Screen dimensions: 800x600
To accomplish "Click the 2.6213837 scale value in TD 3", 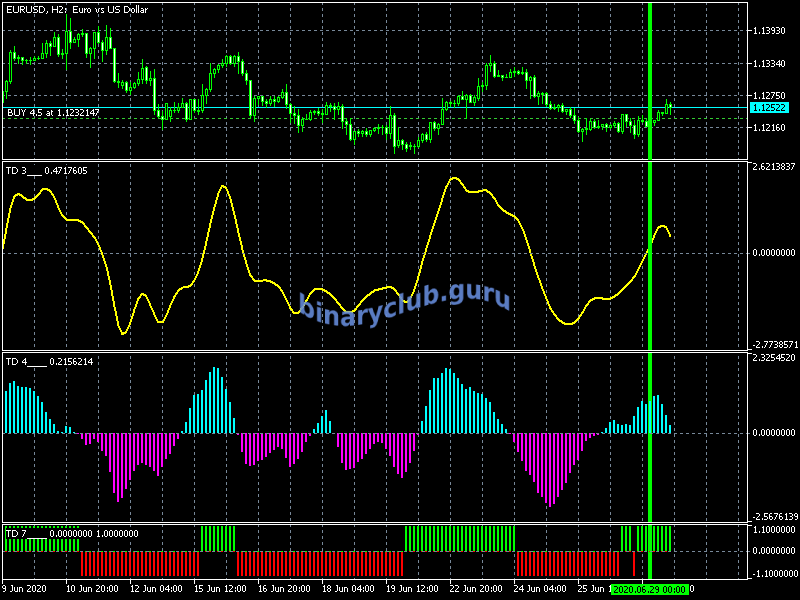I will [x=773, y=167].
